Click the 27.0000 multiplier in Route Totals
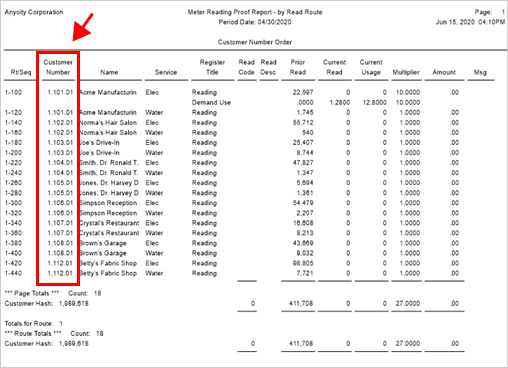 (408, 343)
